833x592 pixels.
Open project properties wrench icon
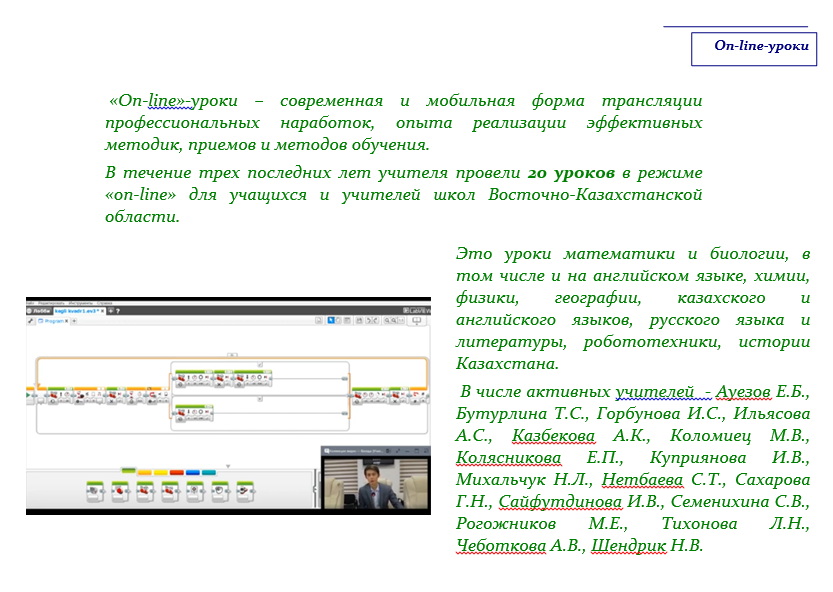pos(31,322)
